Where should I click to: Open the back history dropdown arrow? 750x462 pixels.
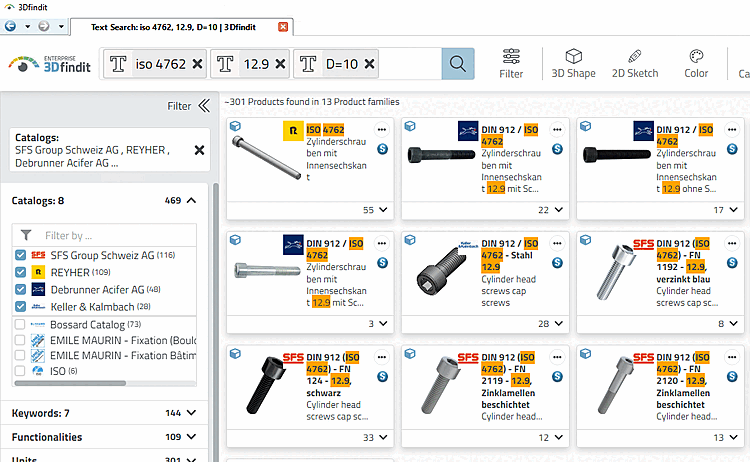click(27, 26)
